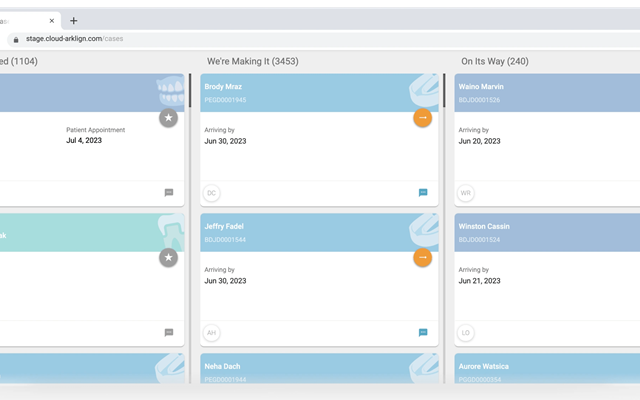Click AH avatar on Jeffry Fadel card
This screenshot has height=400, width=640.
(211, 333)
